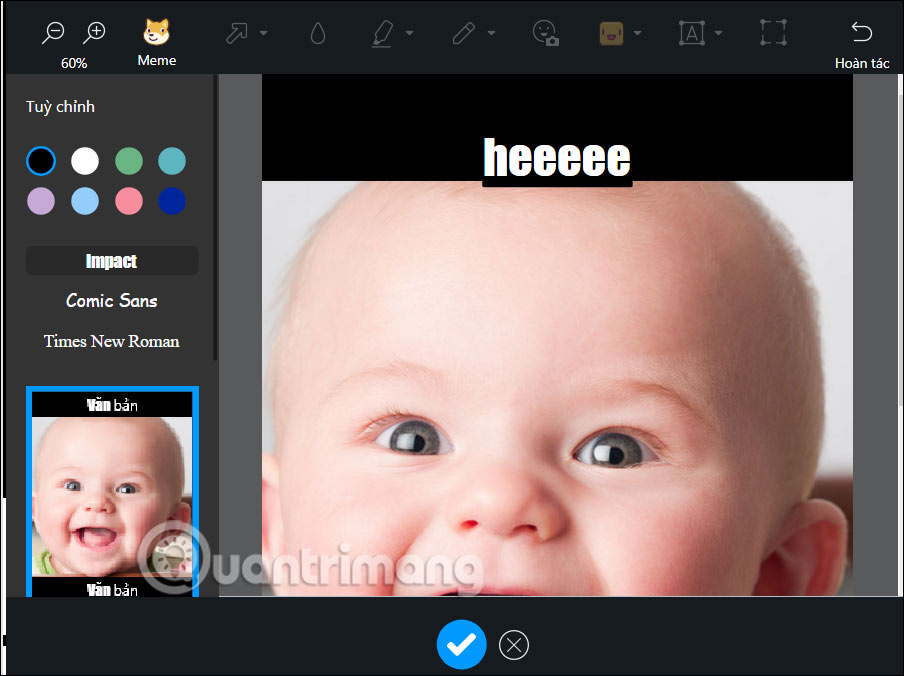The image size is (904, 676).
Task: Pick the green color swatch
Action: (x=129, y=161)
